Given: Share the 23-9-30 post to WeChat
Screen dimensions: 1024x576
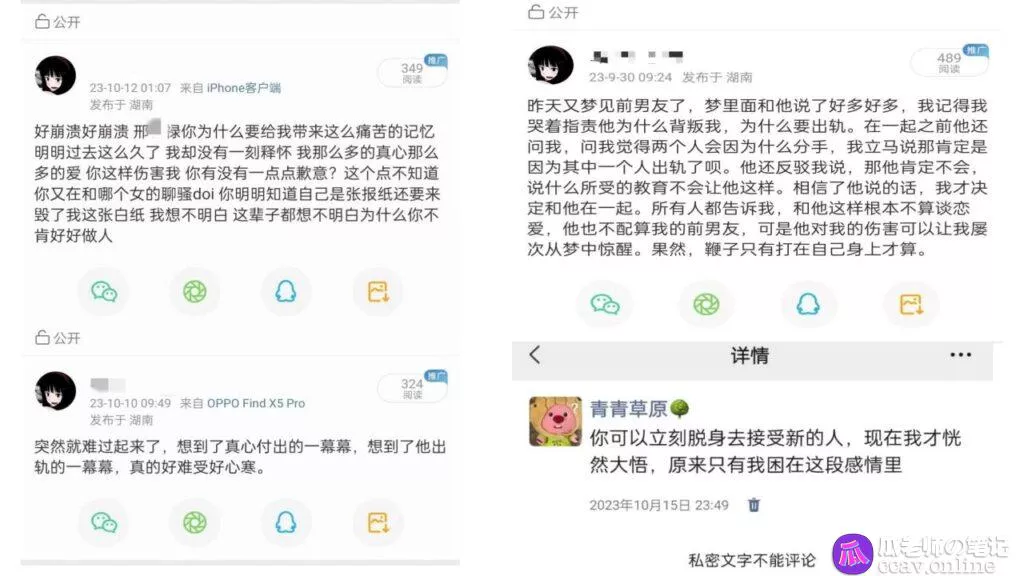Looking at the screenshot, I should [605, 304].
